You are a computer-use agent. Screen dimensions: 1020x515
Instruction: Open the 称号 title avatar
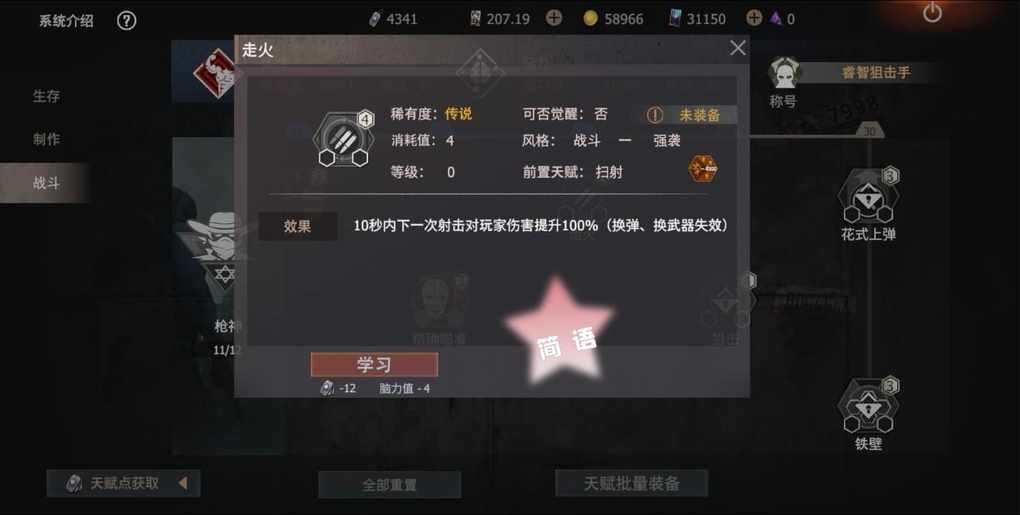783,73
